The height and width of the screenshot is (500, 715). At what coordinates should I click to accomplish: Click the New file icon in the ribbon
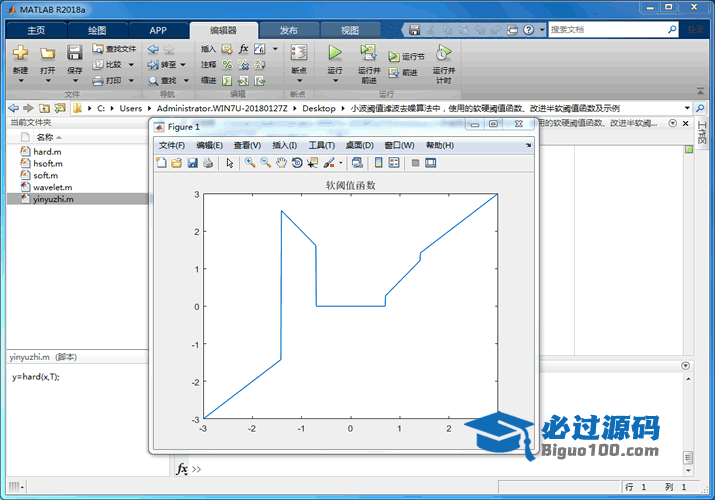click(x=21, y=53)
